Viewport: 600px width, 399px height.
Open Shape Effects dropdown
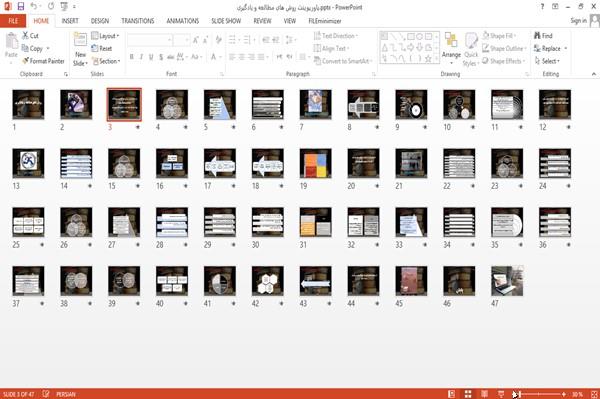coord(504,61)
